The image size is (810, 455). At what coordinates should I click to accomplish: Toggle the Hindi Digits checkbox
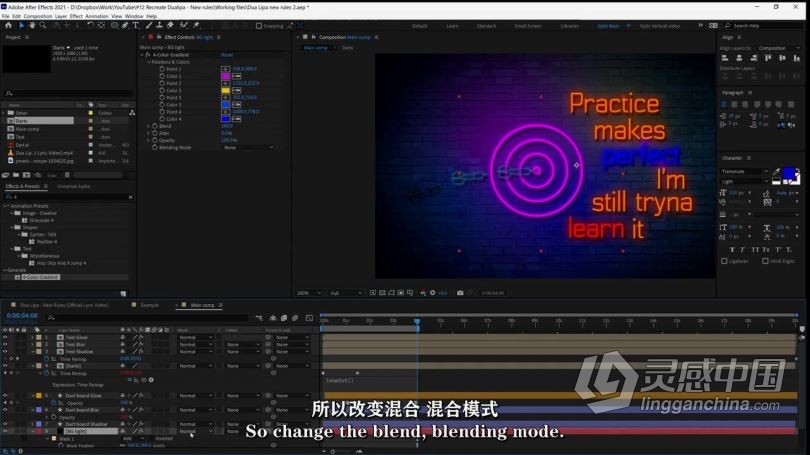(x=765, y=261)
